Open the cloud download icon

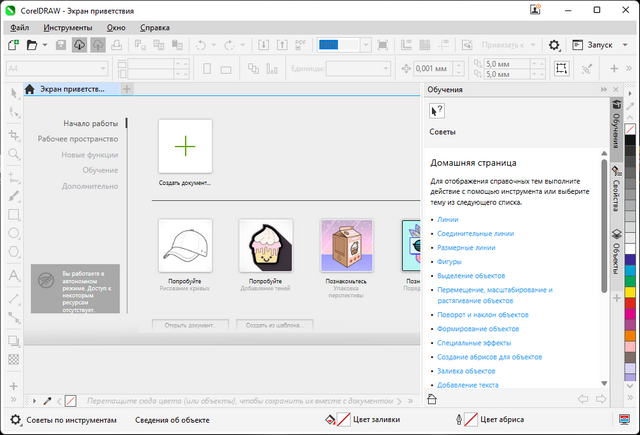(79, 45)
